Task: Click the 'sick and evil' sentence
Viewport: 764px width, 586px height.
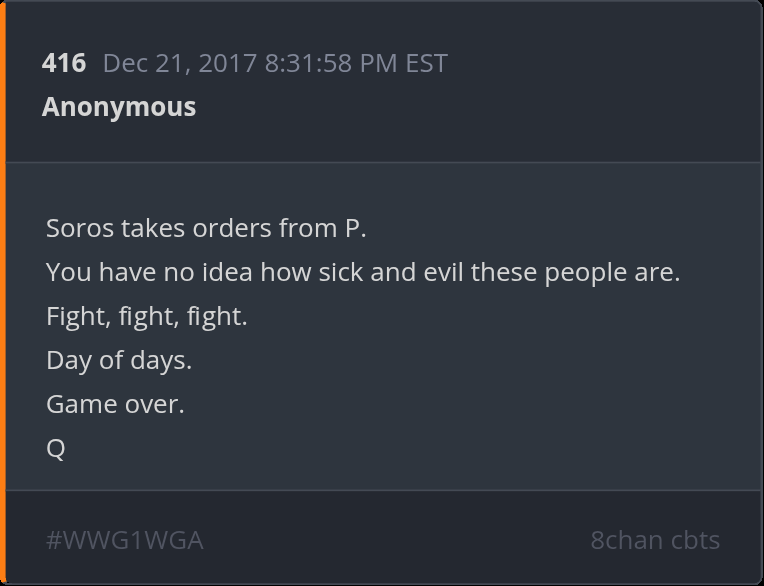Action: point(362,272)
